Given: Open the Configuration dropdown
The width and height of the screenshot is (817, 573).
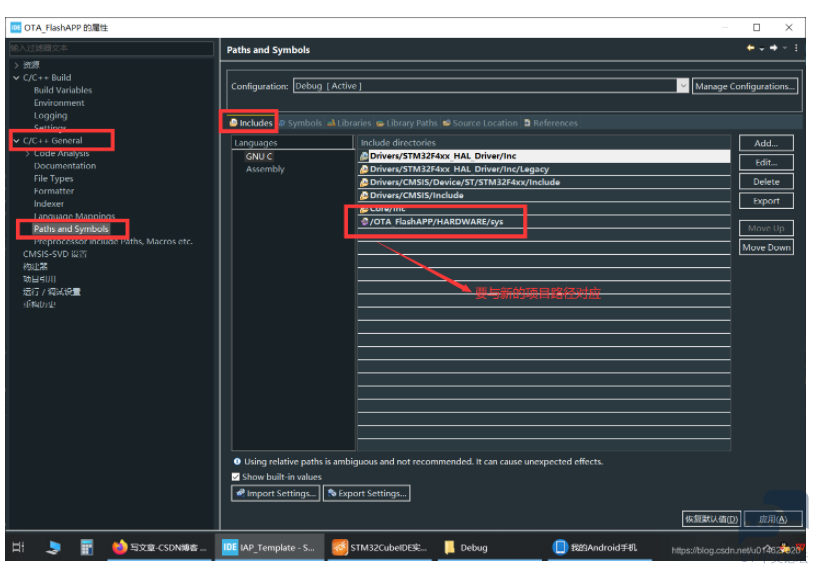Looking at the screenshot, I should 683,86.
